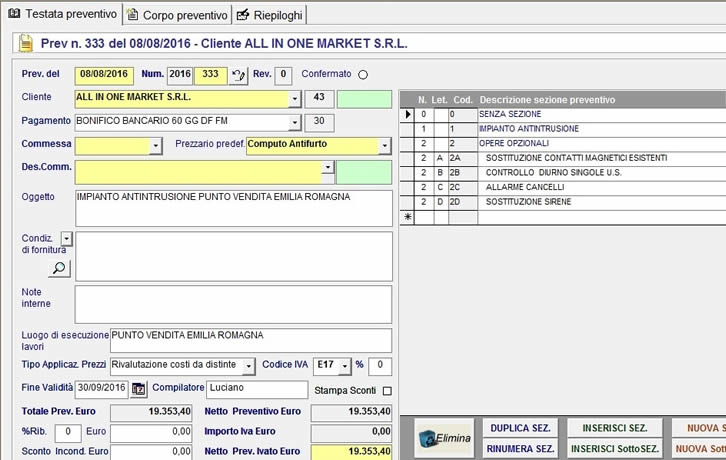Click the magnifier search icon under Condiz. di fornitura
The image size is (726, 460).
tap(59, 268)
